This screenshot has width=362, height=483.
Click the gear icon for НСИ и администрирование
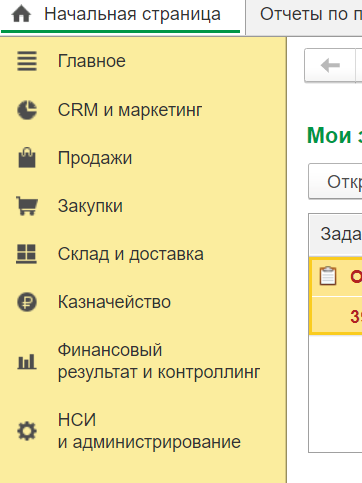point(27,431)
